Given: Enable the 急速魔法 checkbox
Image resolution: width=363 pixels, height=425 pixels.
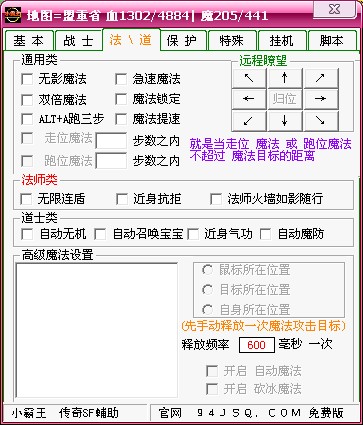Looking at the screenshot, I should [121, 79].
